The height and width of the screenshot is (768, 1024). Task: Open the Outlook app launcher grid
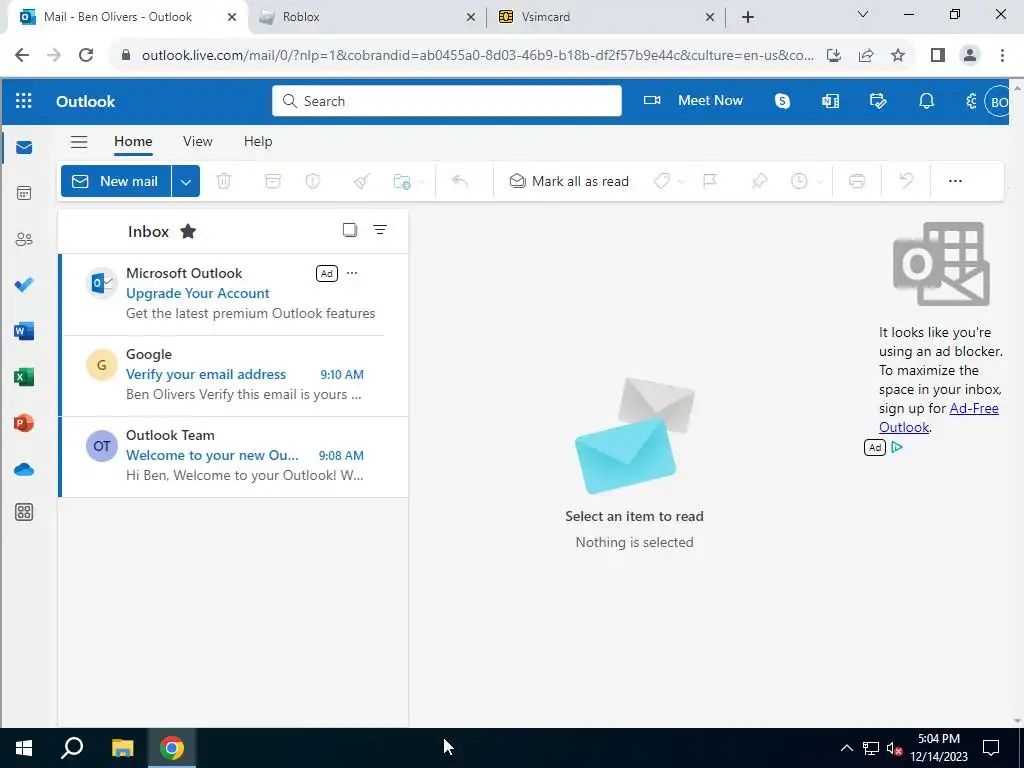coord(24,101)
